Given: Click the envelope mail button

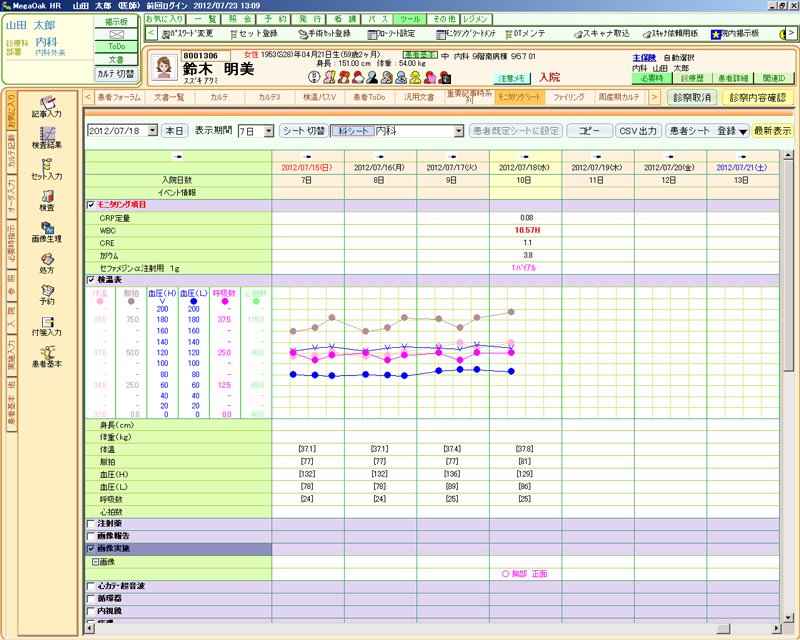Looking at the screenshot, I should [x=117, y=34].
